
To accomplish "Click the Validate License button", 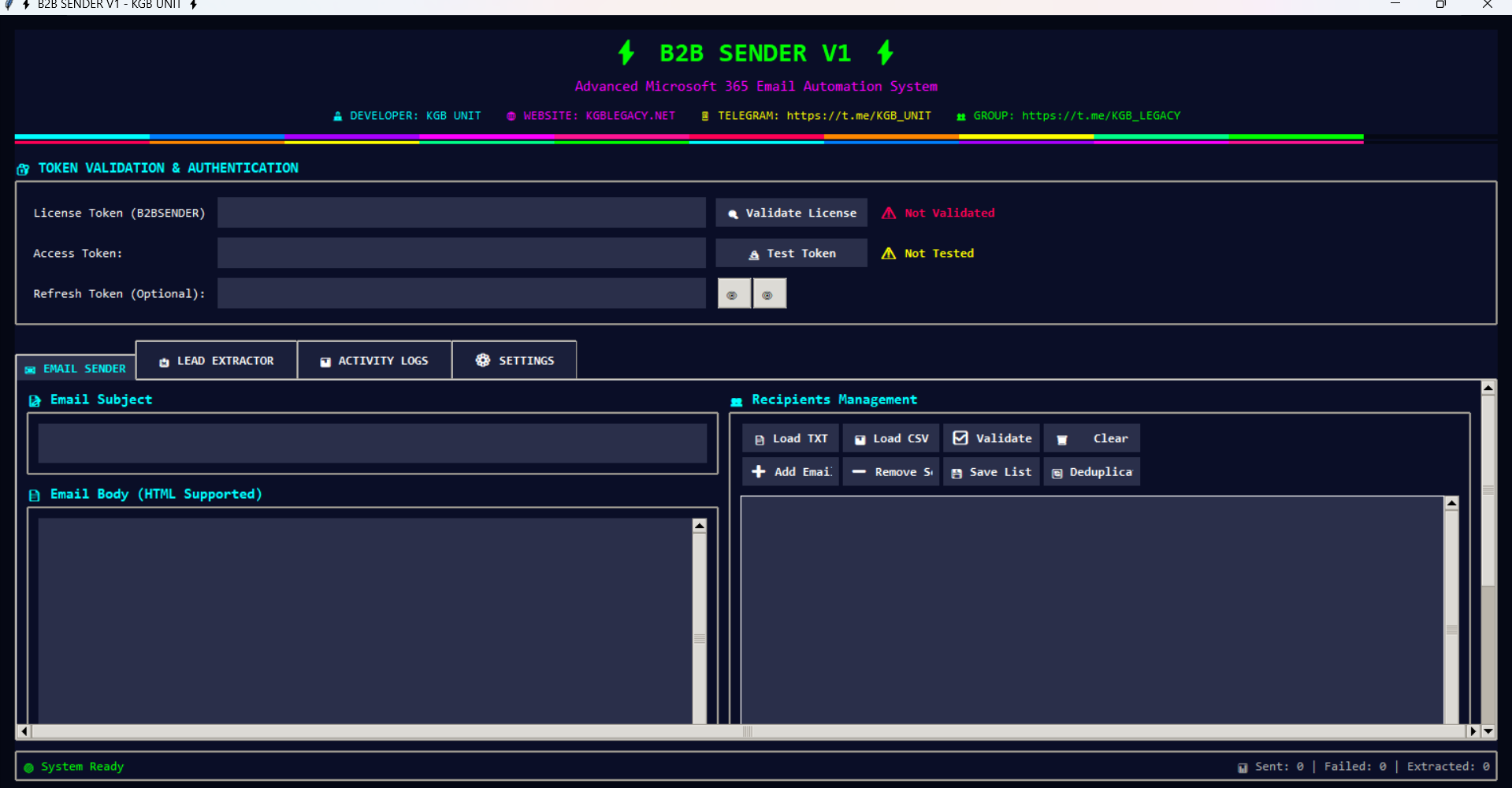I will coord(791,213).
